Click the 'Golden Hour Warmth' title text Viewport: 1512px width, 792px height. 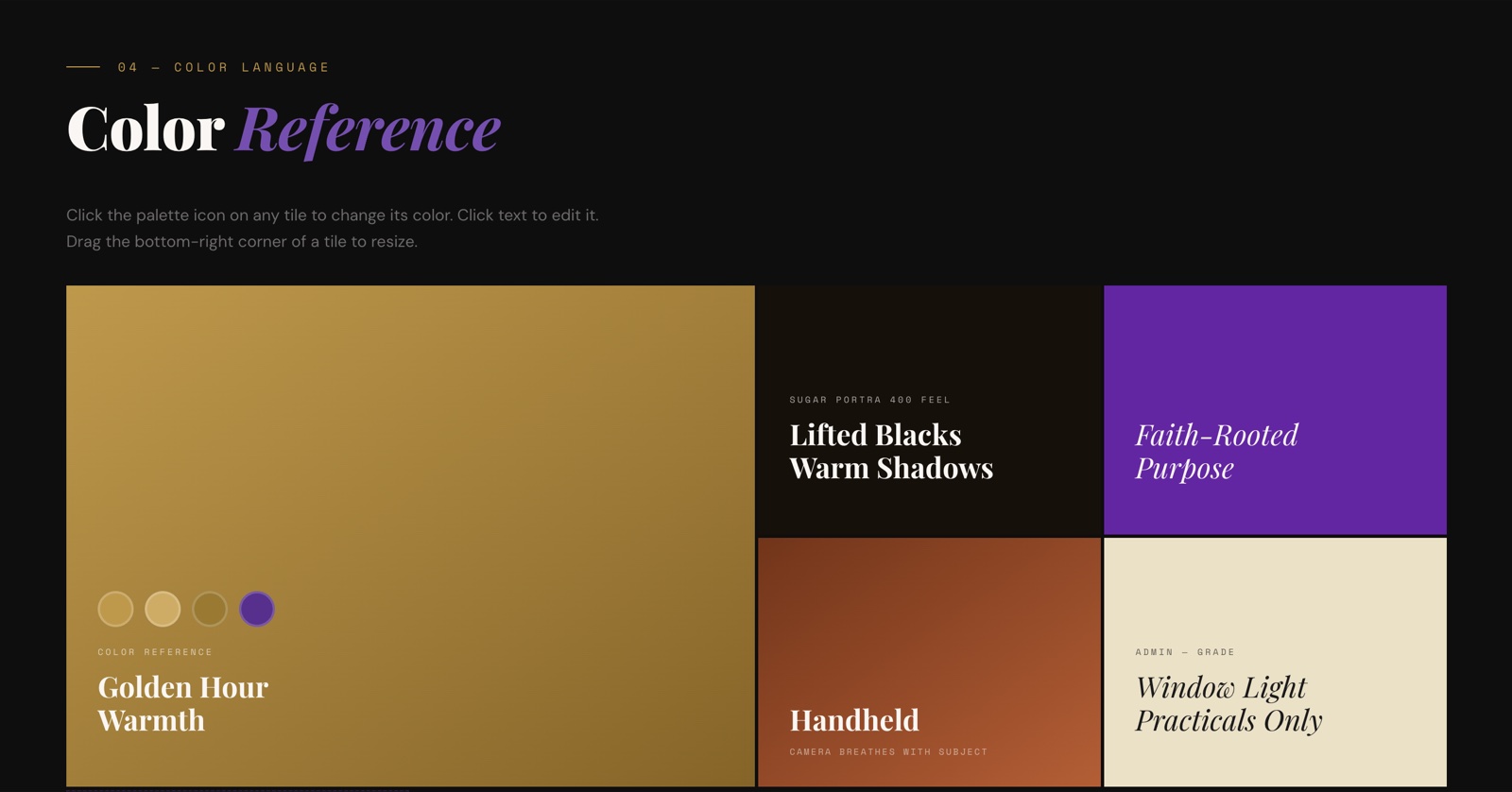[182, 703]
